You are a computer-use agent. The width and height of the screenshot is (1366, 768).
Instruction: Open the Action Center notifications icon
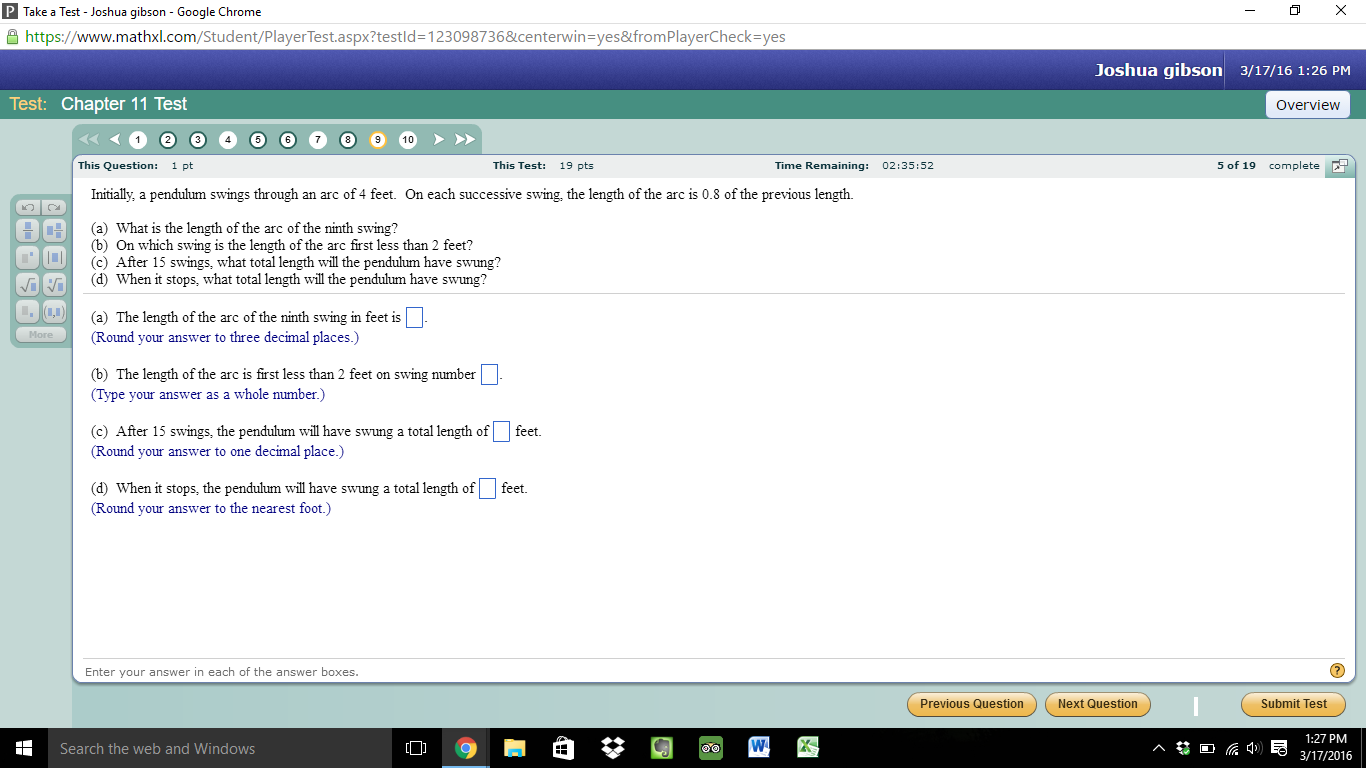(1279, 748)
